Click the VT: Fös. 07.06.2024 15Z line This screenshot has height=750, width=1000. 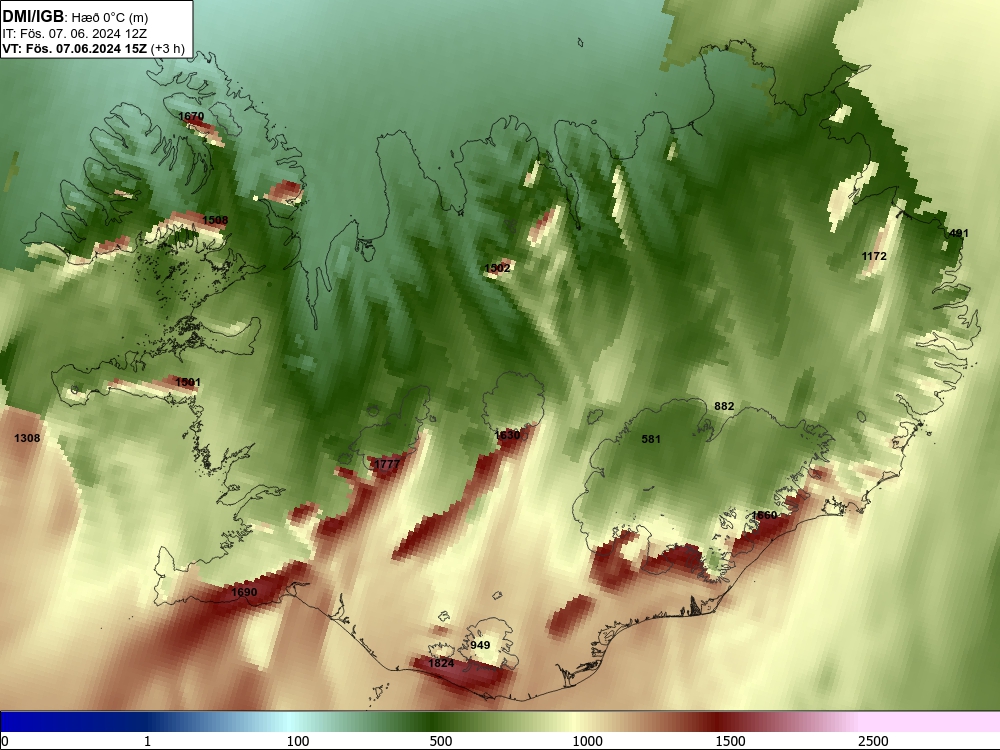94,48
